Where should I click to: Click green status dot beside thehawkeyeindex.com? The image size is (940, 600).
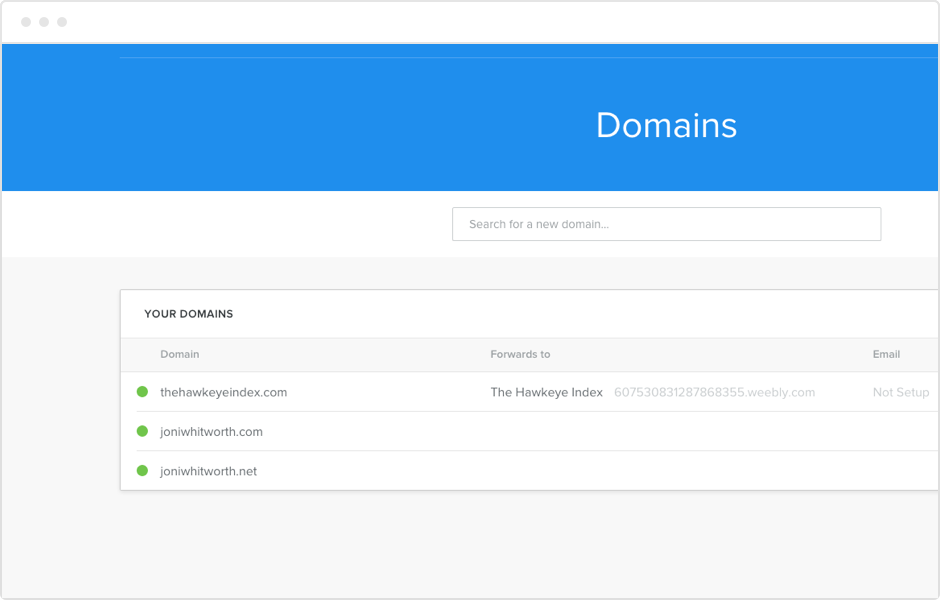point(142,392)
